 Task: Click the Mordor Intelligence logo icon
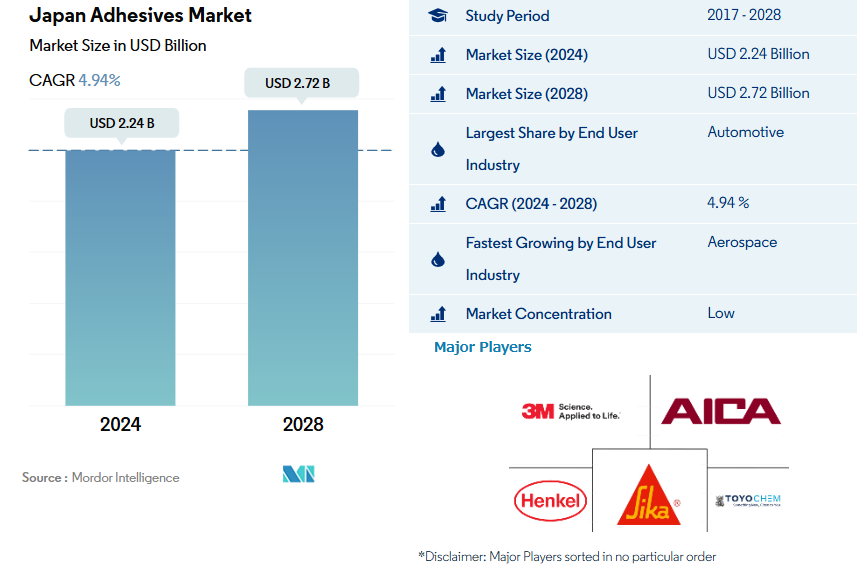click(299, 474)
